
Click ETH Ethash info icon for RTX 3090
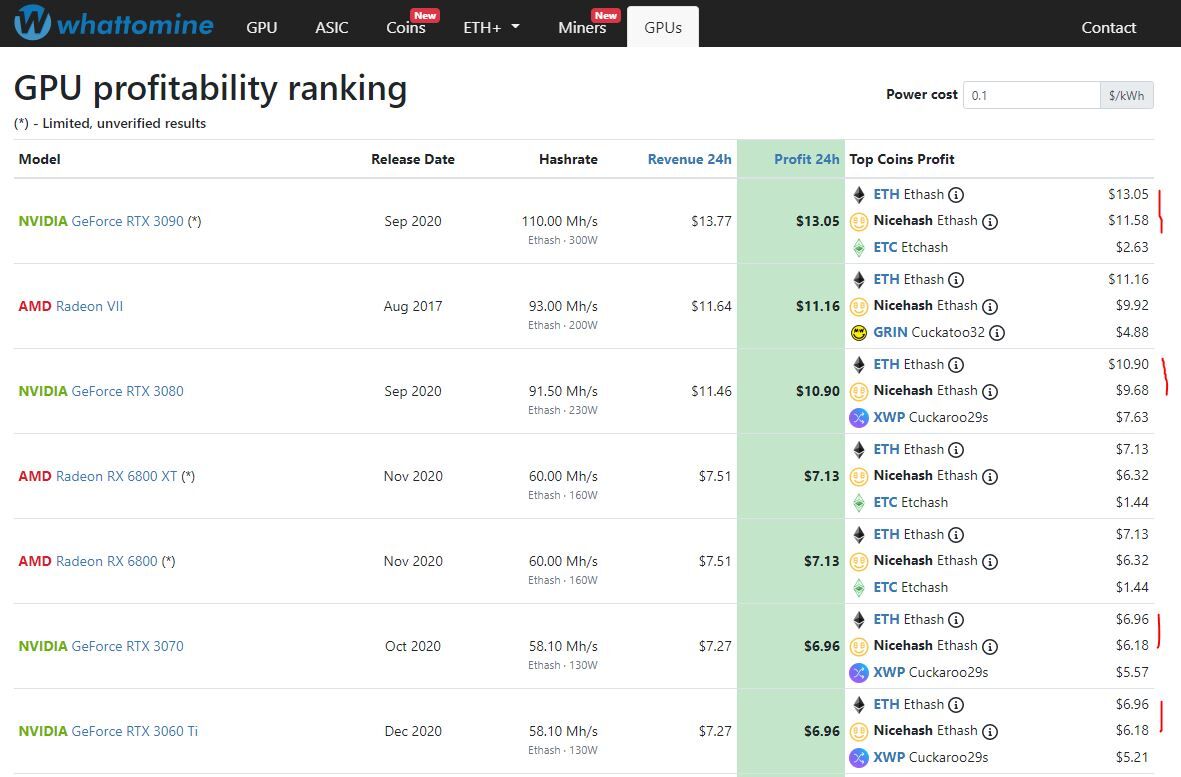[x=956, y=195]
